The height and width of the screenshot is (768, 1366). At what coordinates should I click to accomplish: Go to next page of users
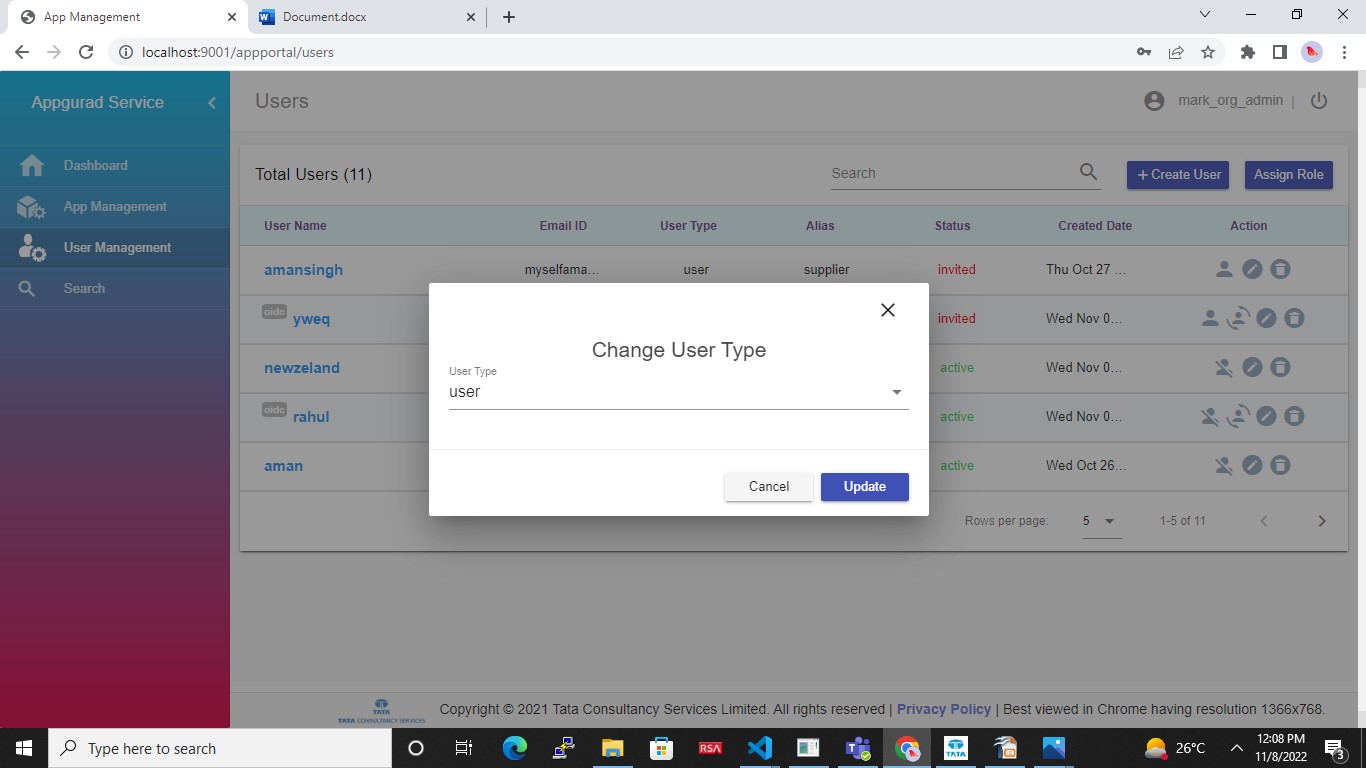1321,521
